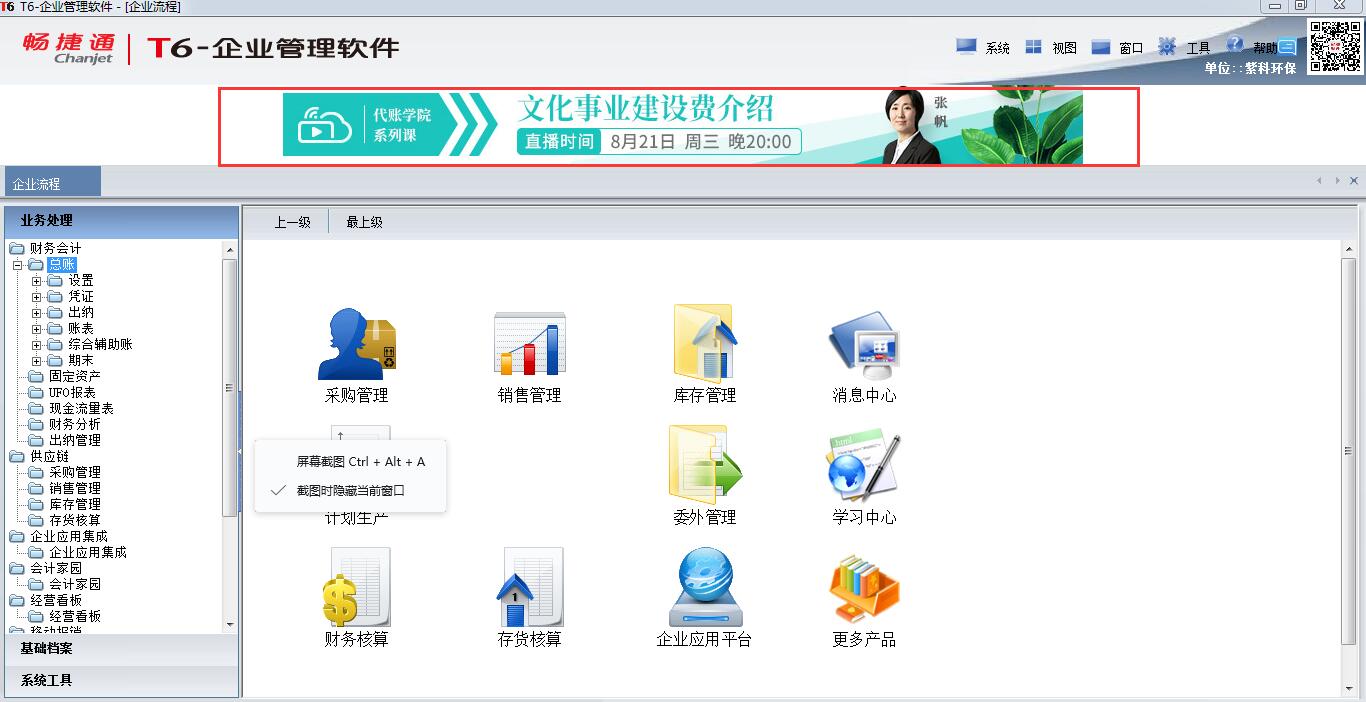This screenshot has height=702, width=1366.
Task: Open the 系统 menu
Action: [998, 48]
